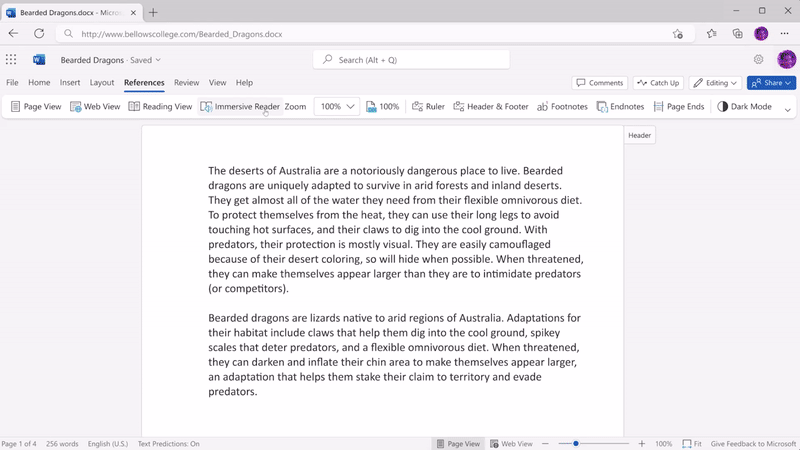Launch Immersive Reader
The width and height of the screenshot is (800, 450).
pos(240,107)
